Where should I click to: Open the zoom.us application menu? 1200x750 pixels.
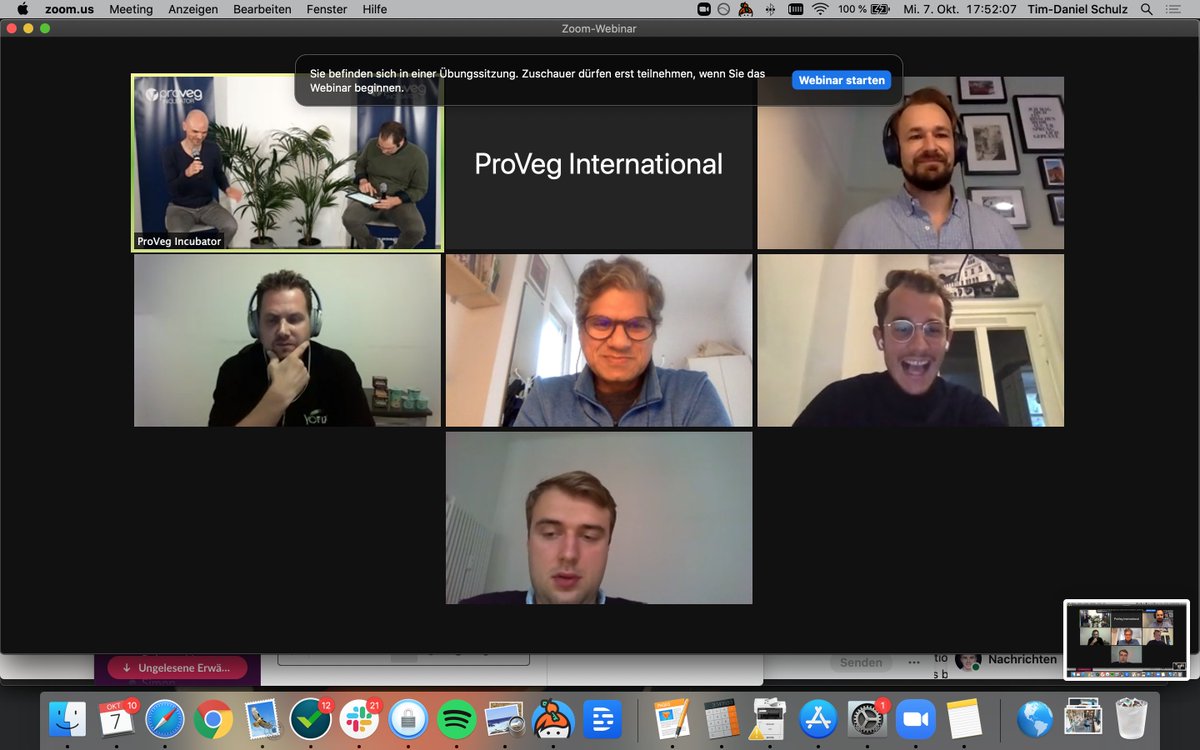pyautogui.click(x=69, y=9)
